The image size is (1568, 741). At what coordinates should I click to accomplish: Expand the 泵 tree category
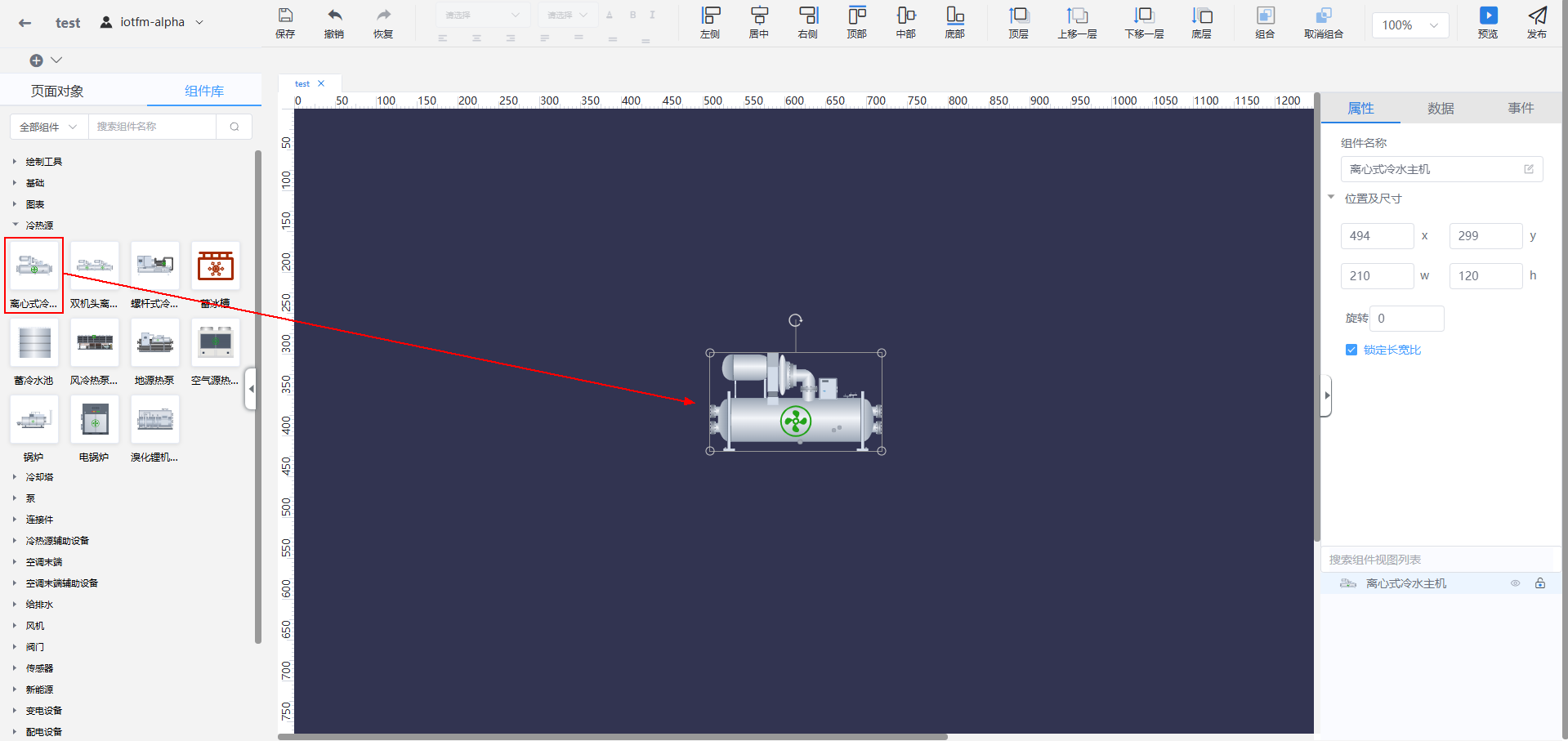click(15, 498)
